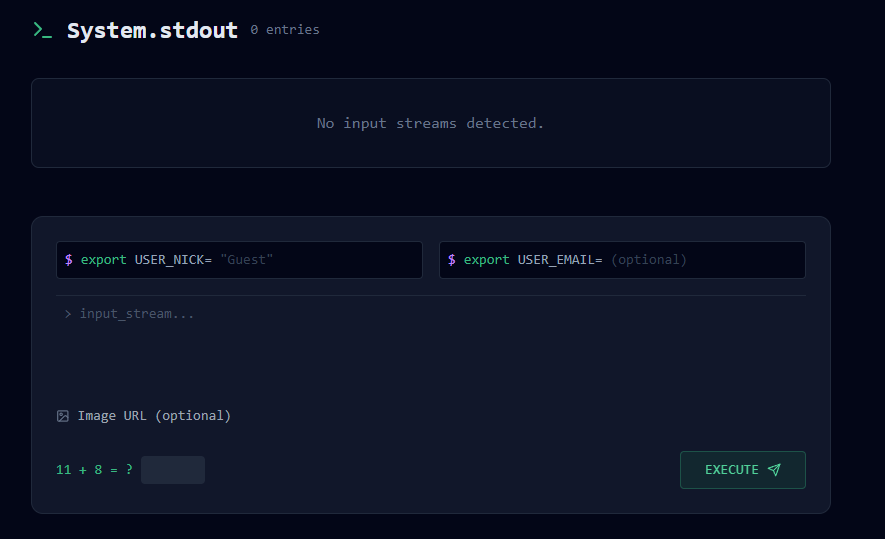Click the USER_NICK= variable label
This screenshot has height=539, width=885.
click(x=173, y=260)
